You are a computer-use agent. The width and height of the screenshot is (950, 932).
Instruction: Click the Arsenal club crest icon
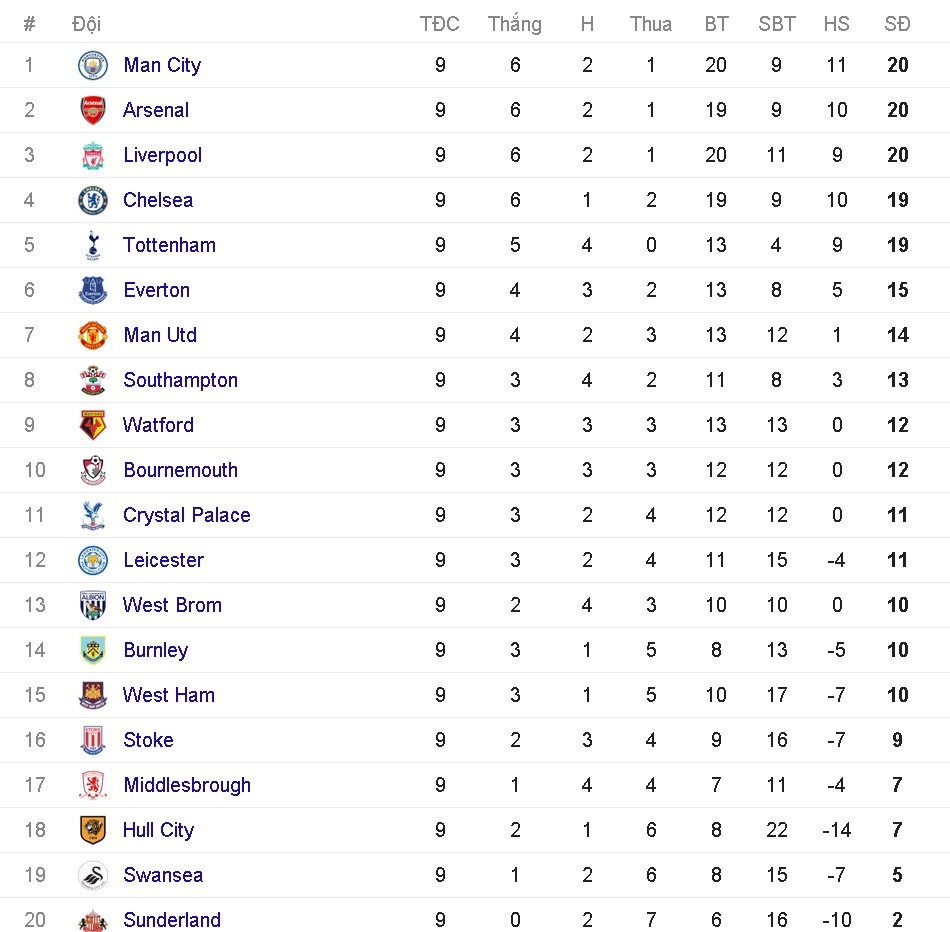tap(93, 110)
